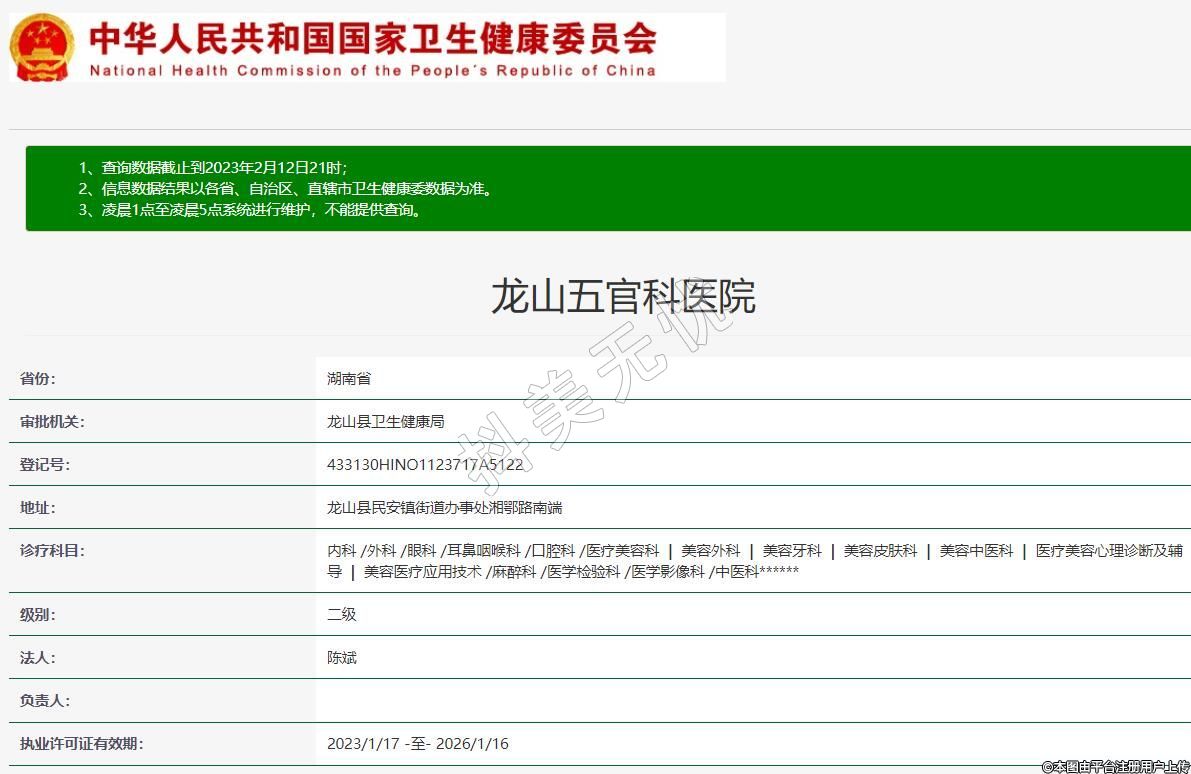This screenshot has width=1191, height=774.
Task: Select the license validity date 2023/1/17
Action: 363,744
